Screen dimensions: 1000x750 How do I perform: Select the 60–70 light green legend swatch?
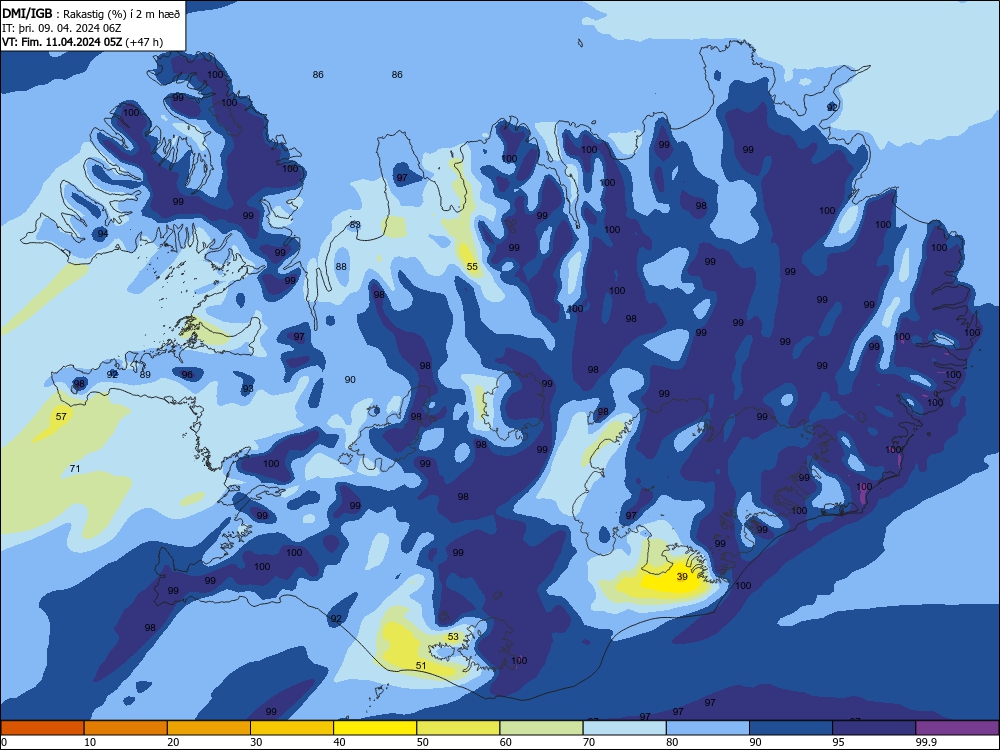[x=541, y=728]
